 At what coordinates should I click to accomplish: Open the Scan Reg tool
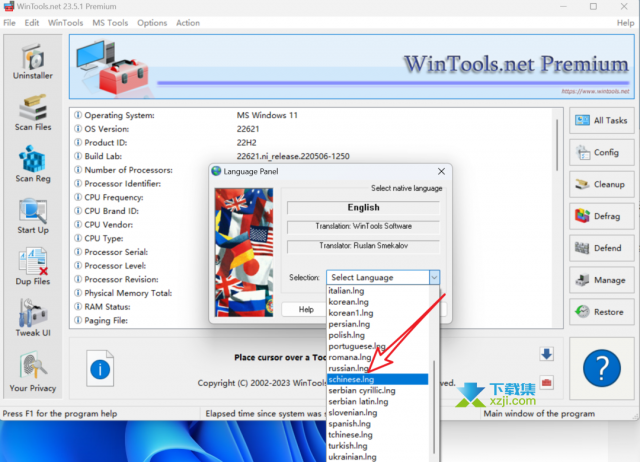(x=33, y=164)
